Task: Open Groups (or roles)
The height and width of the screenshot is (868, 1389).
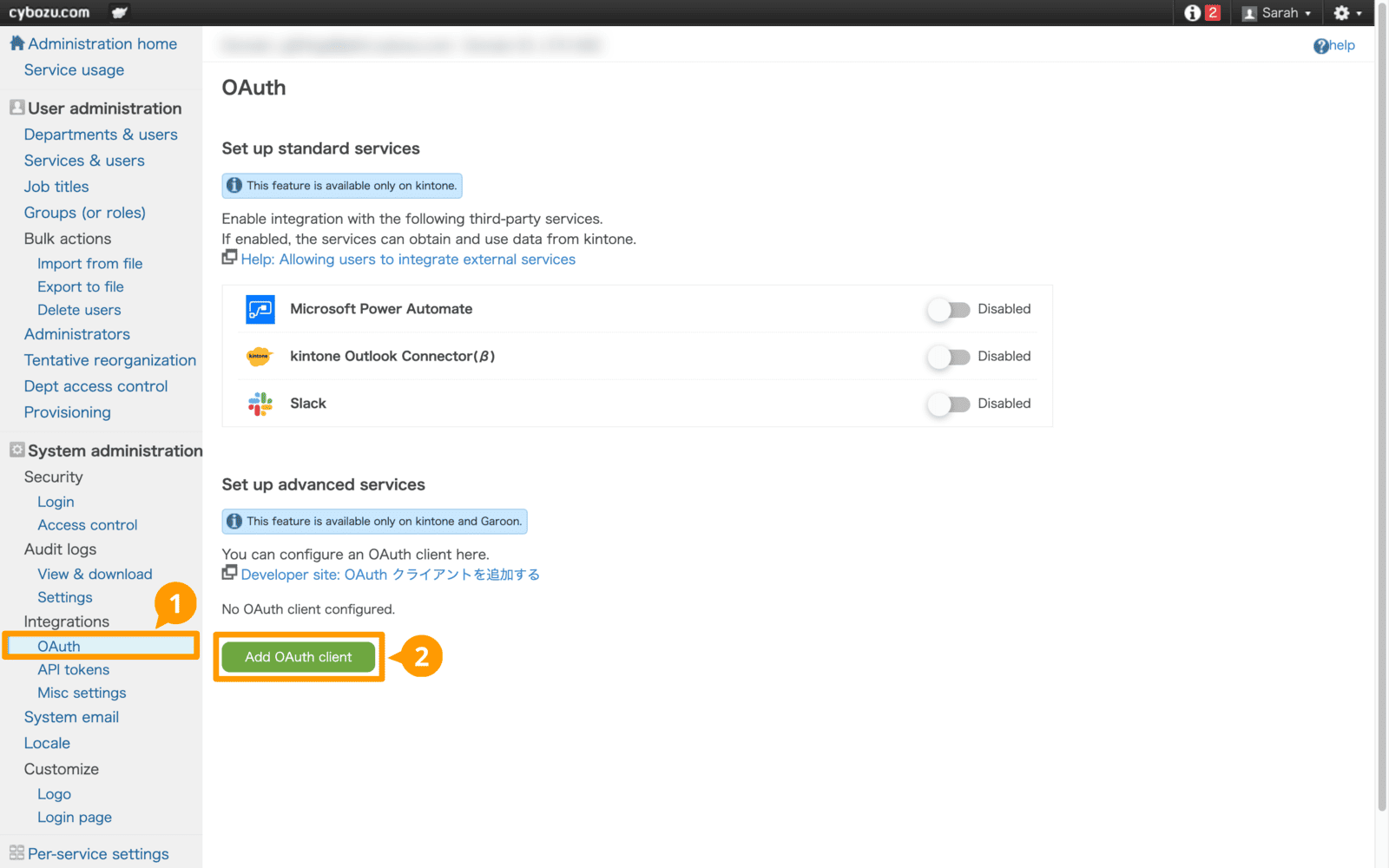Action: (x=85, y=212)
